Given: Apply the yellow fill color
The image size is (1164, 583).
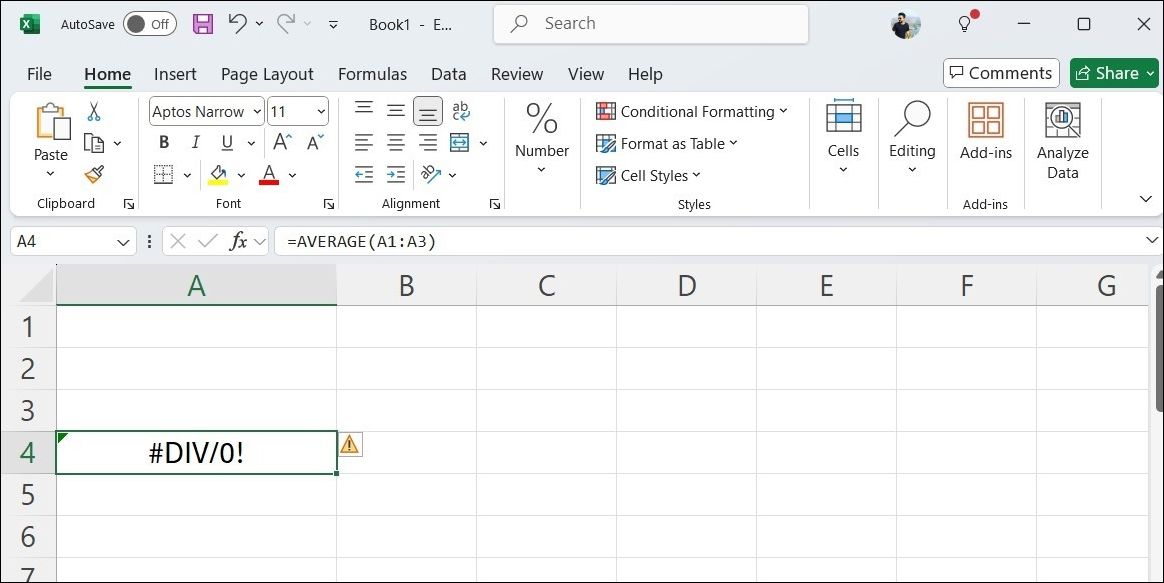Looking at the screenshot, I should click(218, 175).
